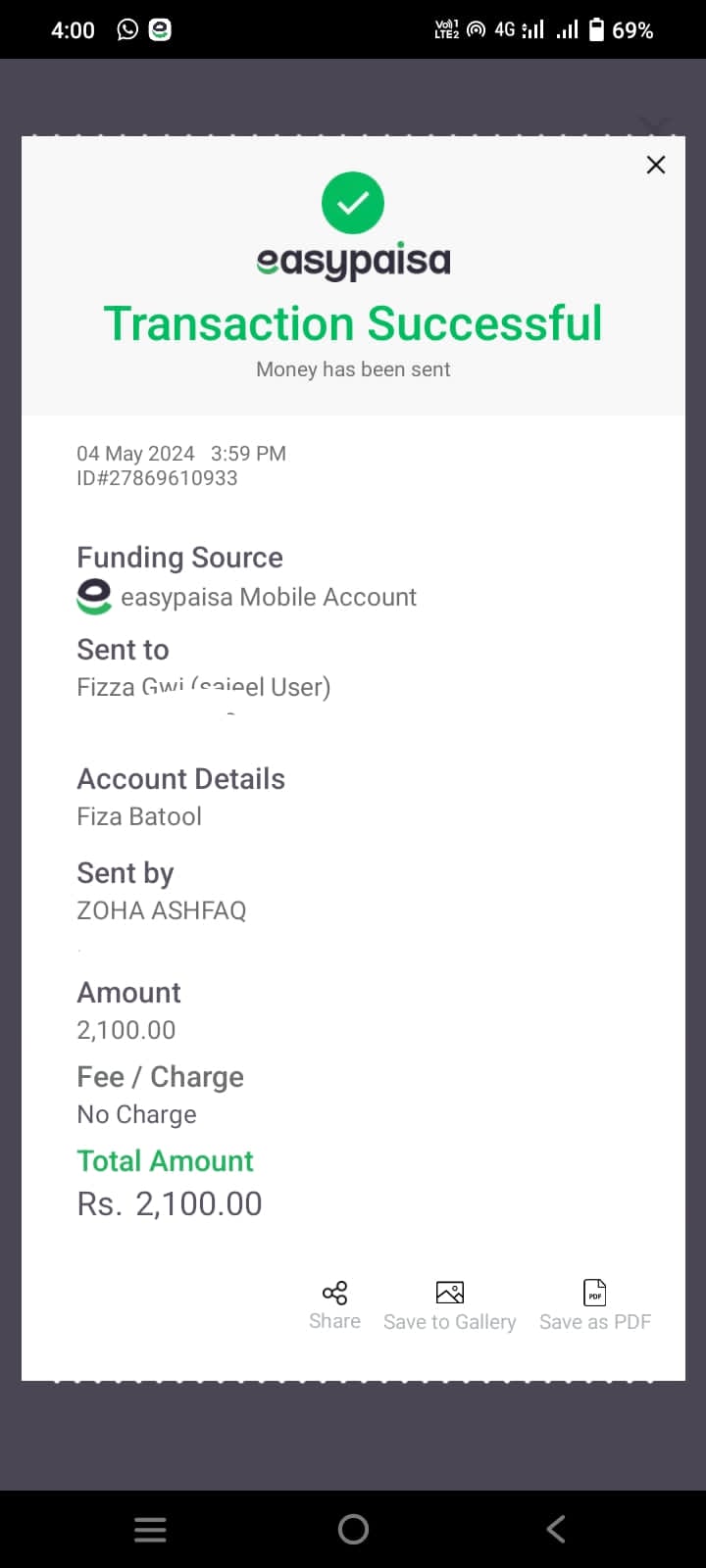
Task: Tap the Save to Gallery picture icon
Action: pos(450,1293)
